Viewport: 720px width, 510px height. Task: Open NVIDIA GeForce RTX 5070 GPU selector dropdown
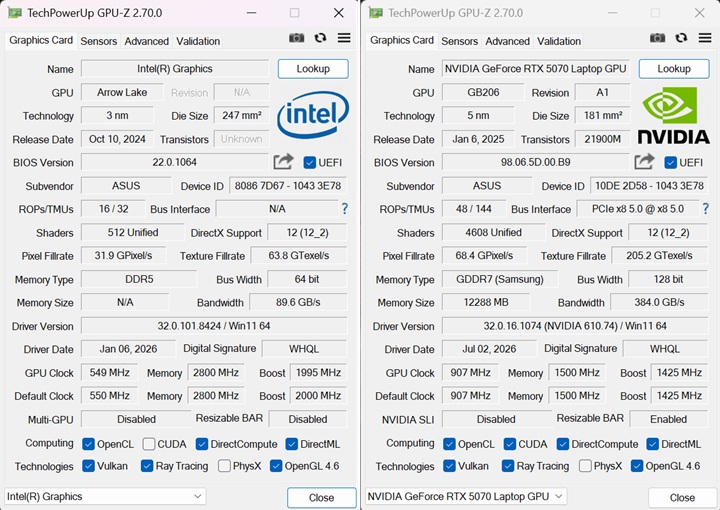[466, 497]
